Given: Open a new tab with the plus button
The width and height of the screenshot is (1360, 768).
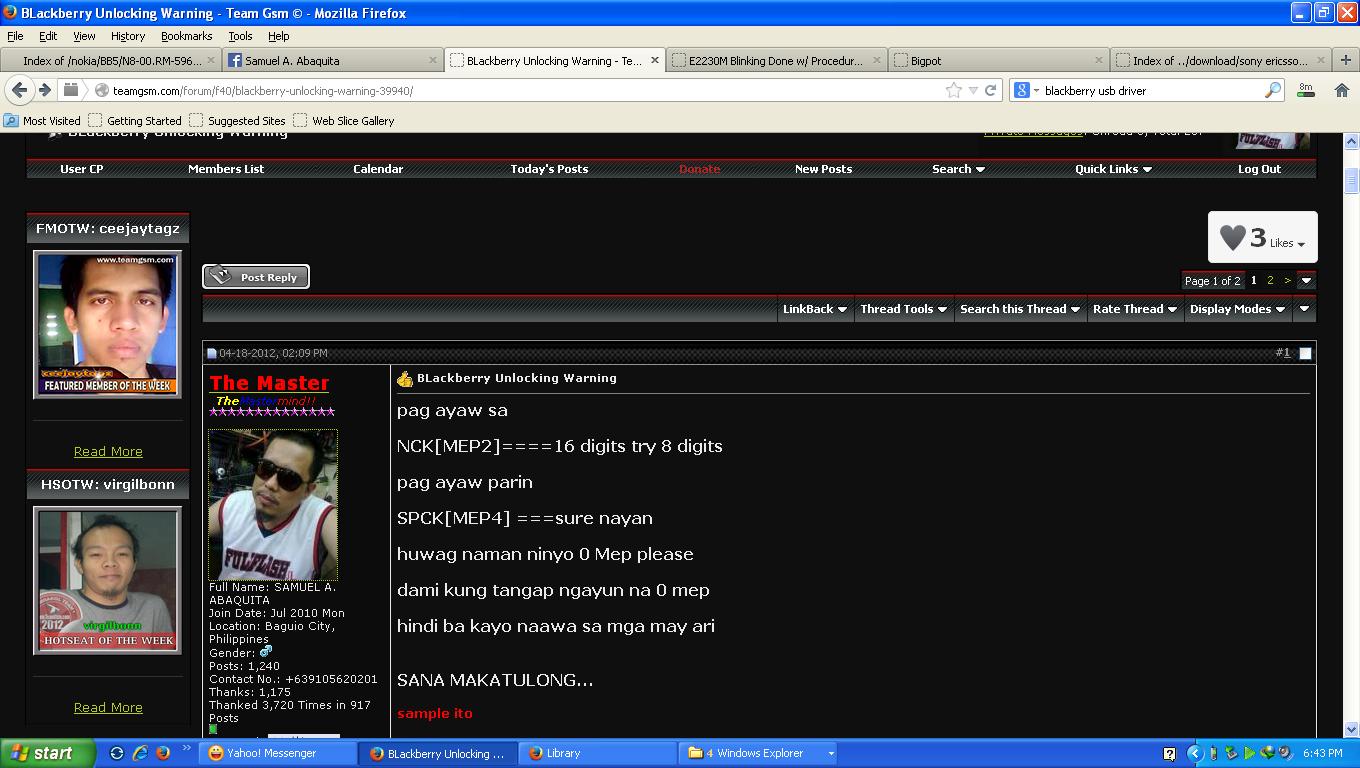Looking at the screenshot, I should (1346, 60).
